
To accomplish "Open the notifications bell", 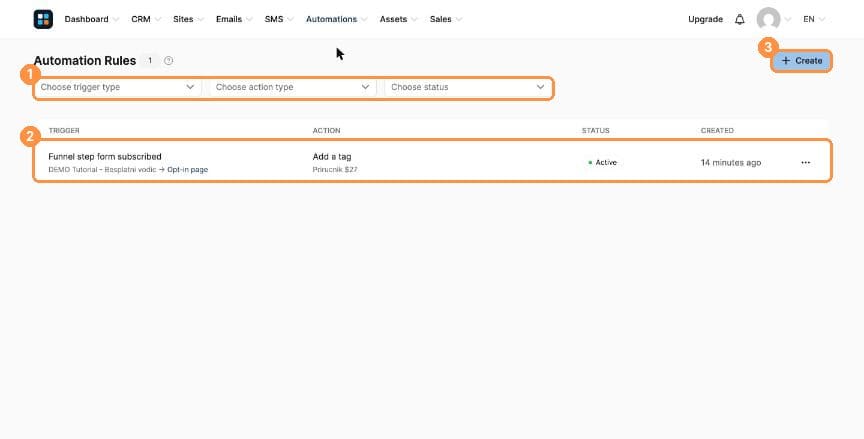I will point(739,19).
